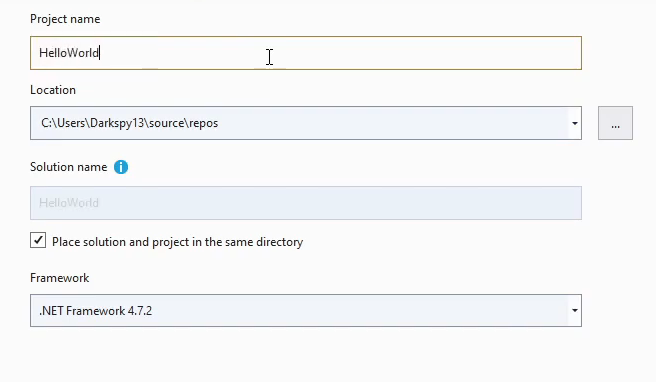Click the 'Project name' label
The width and height of the screenshot is (656, 382).
click(65, 19)
